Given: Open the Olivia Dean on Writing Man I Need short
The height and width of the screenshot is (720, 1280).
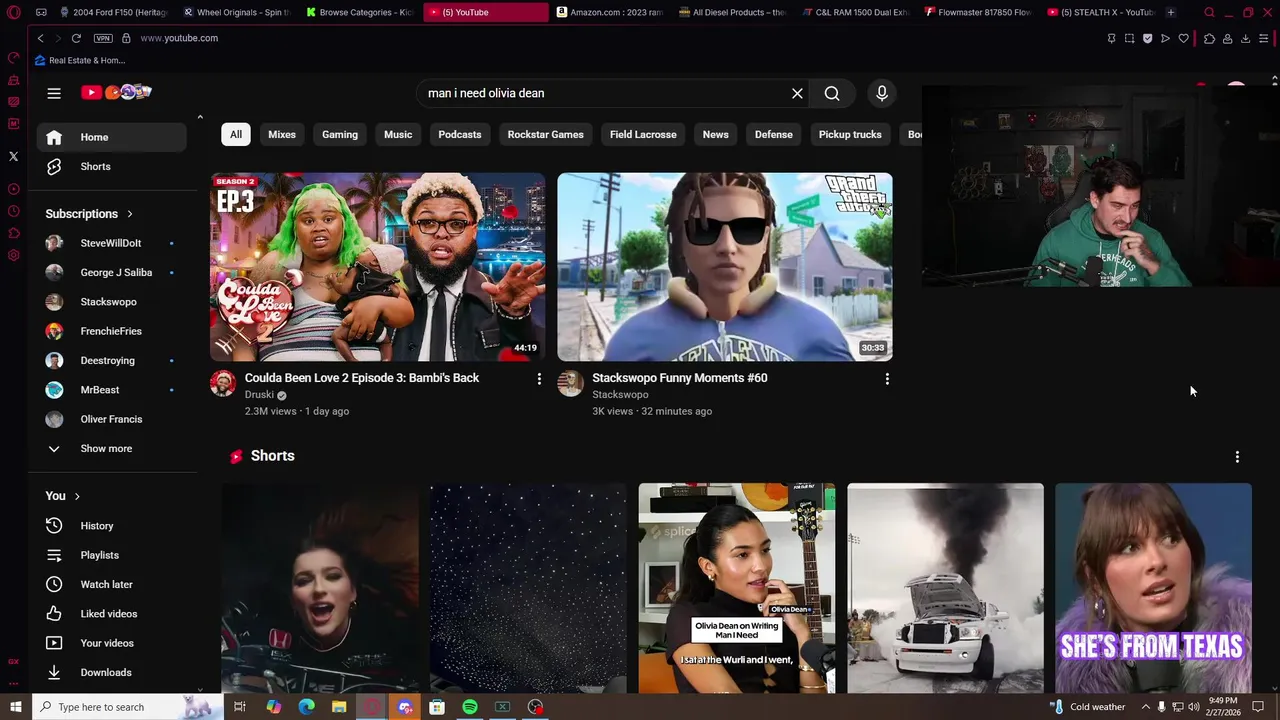Looking at the screenshot, I should pyautogui.click(x=737, y=588).
